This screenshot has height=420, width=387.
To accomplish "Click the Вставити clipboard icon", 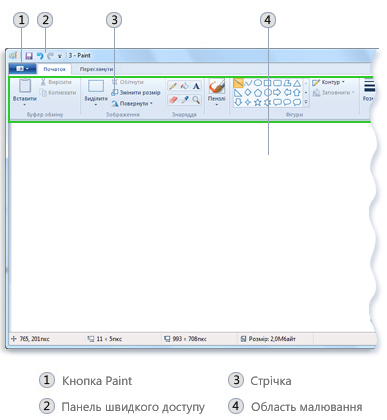I will click(25, 86).
